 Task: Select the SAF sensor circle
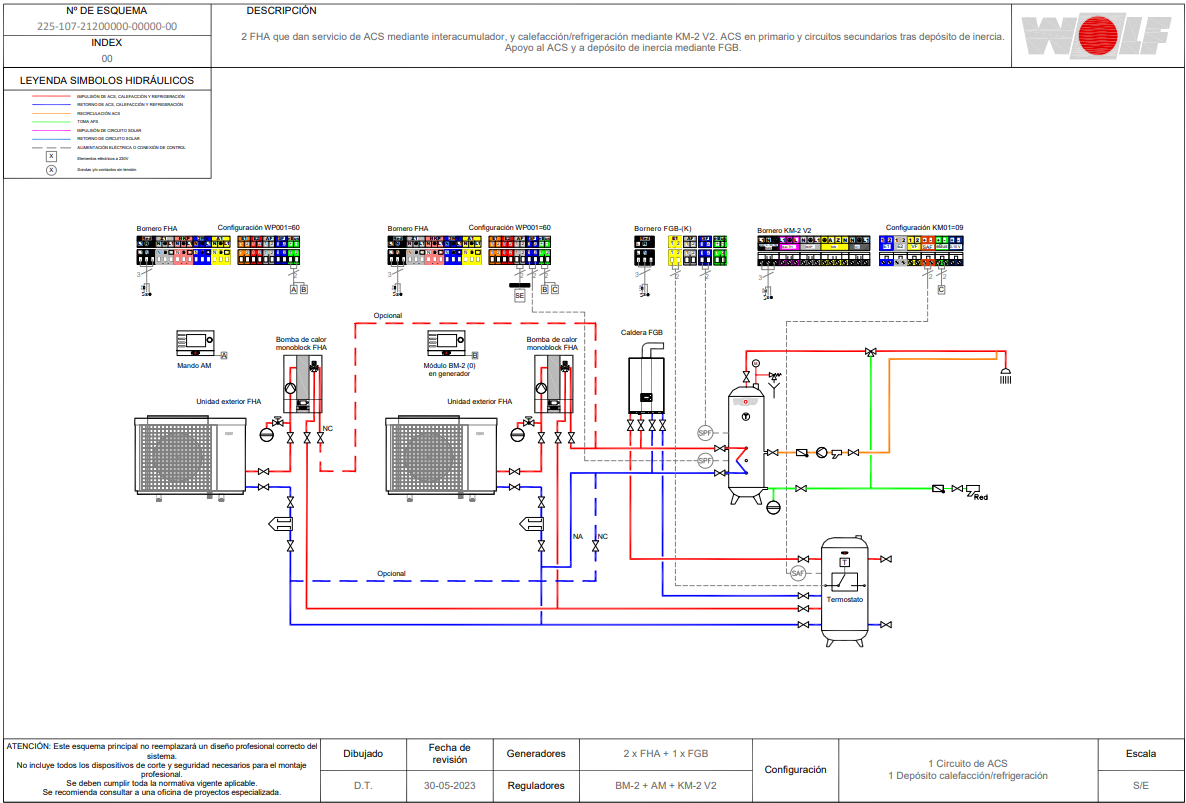[797, 573]
